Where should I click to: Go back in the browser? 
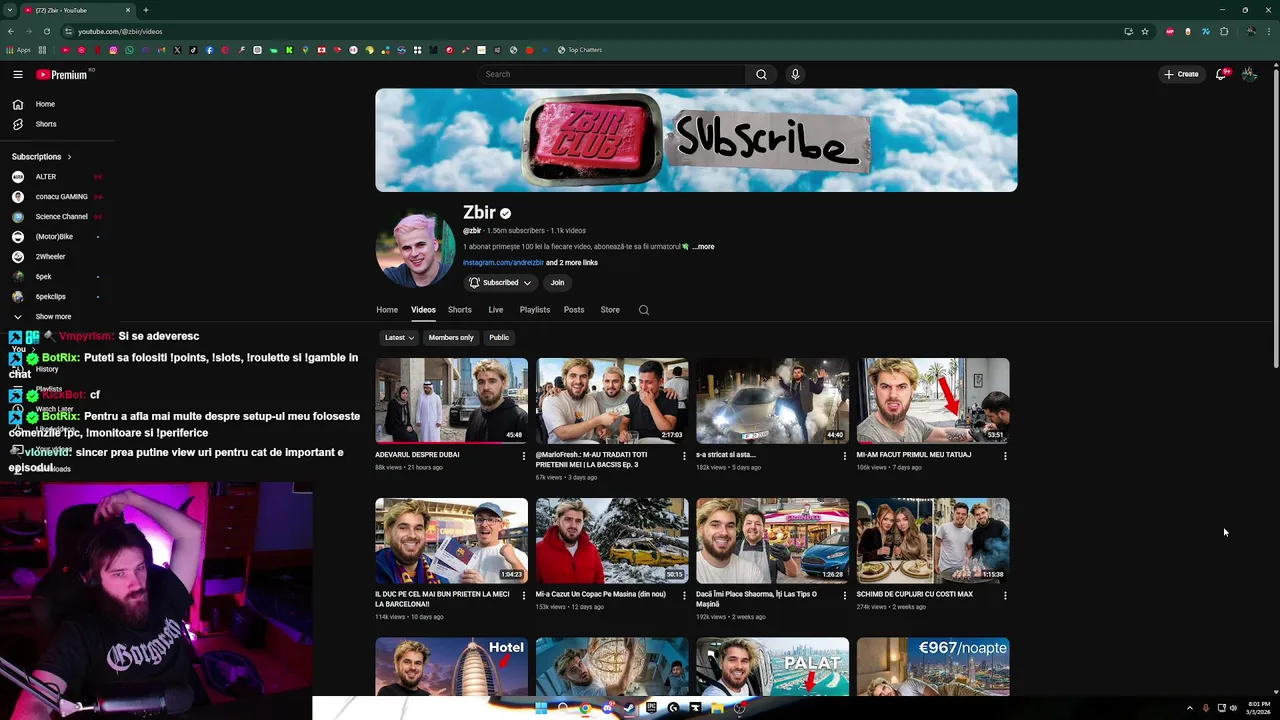(11, 31)
